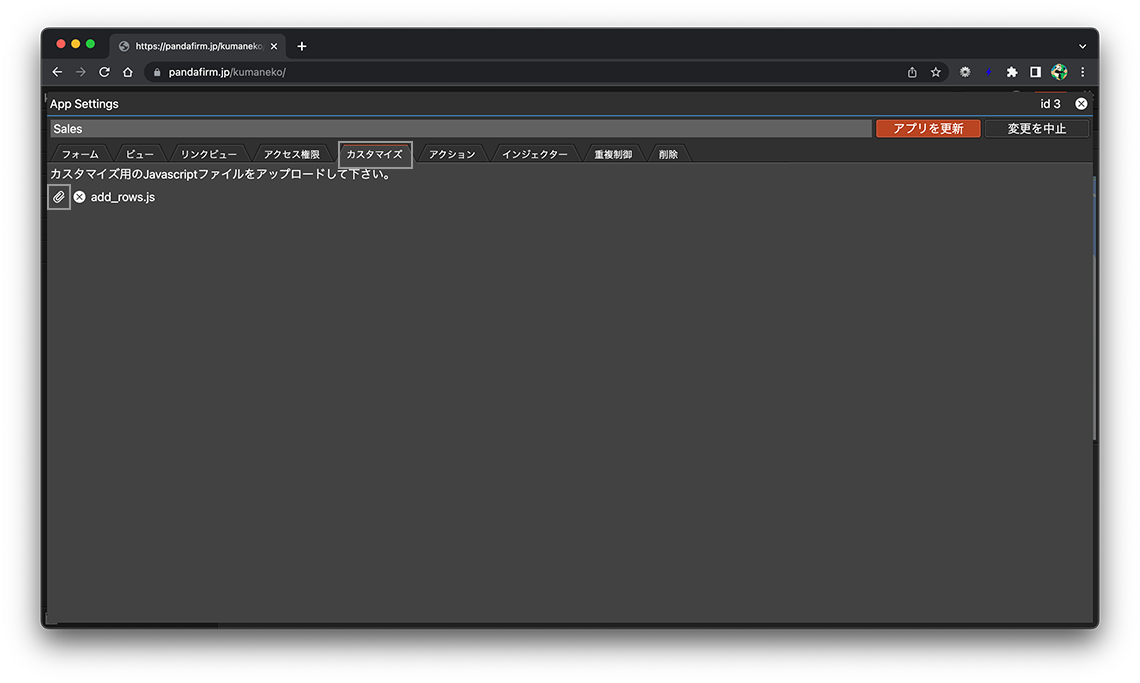1140x683 pixels.
Task: Switch to the フォーム tab
Action: [80, 155]
